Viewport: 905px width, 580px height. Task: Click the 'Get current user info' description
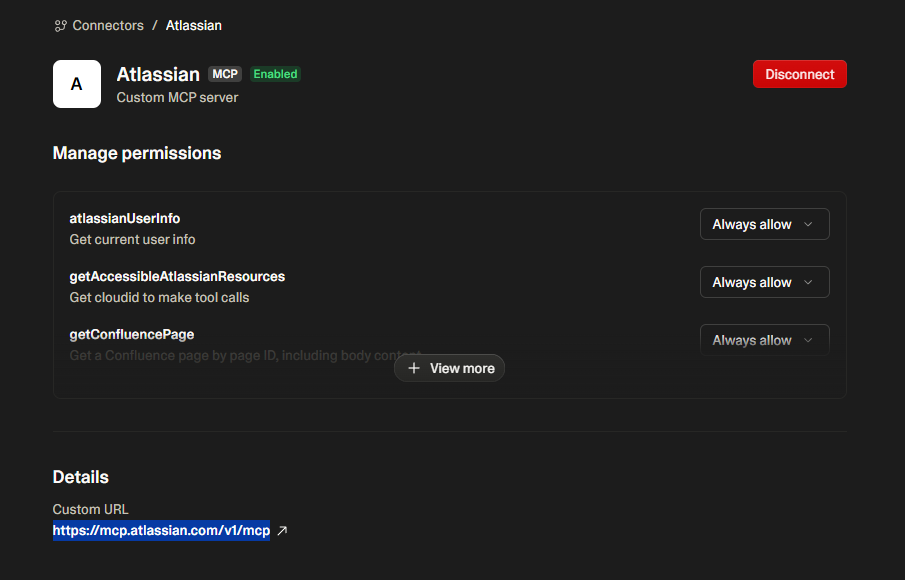point(132,240)
